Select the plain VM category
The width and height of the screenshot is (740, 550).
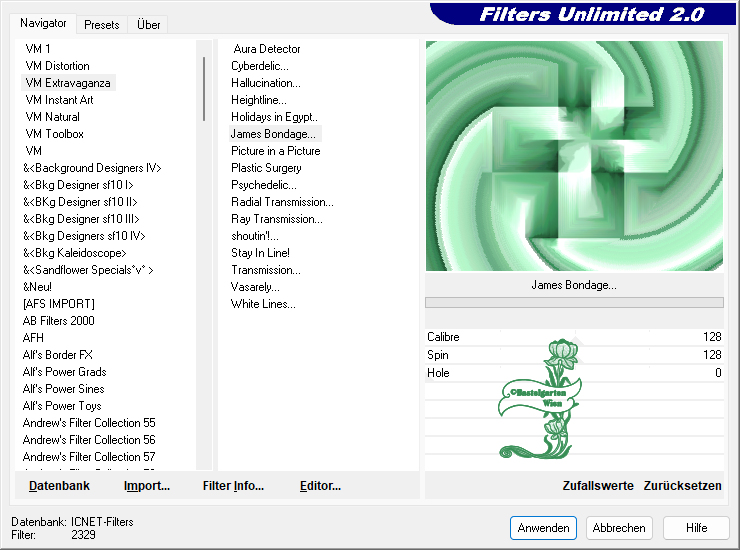click(x=34, y=151)
